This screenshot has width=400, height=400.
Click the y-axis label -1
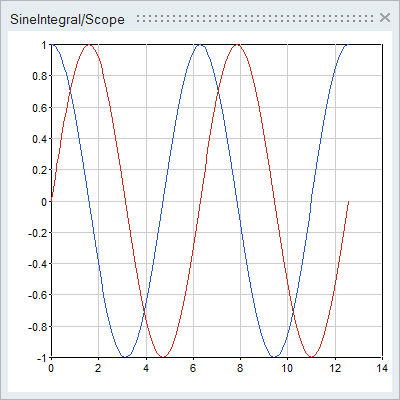pos(41,358)
